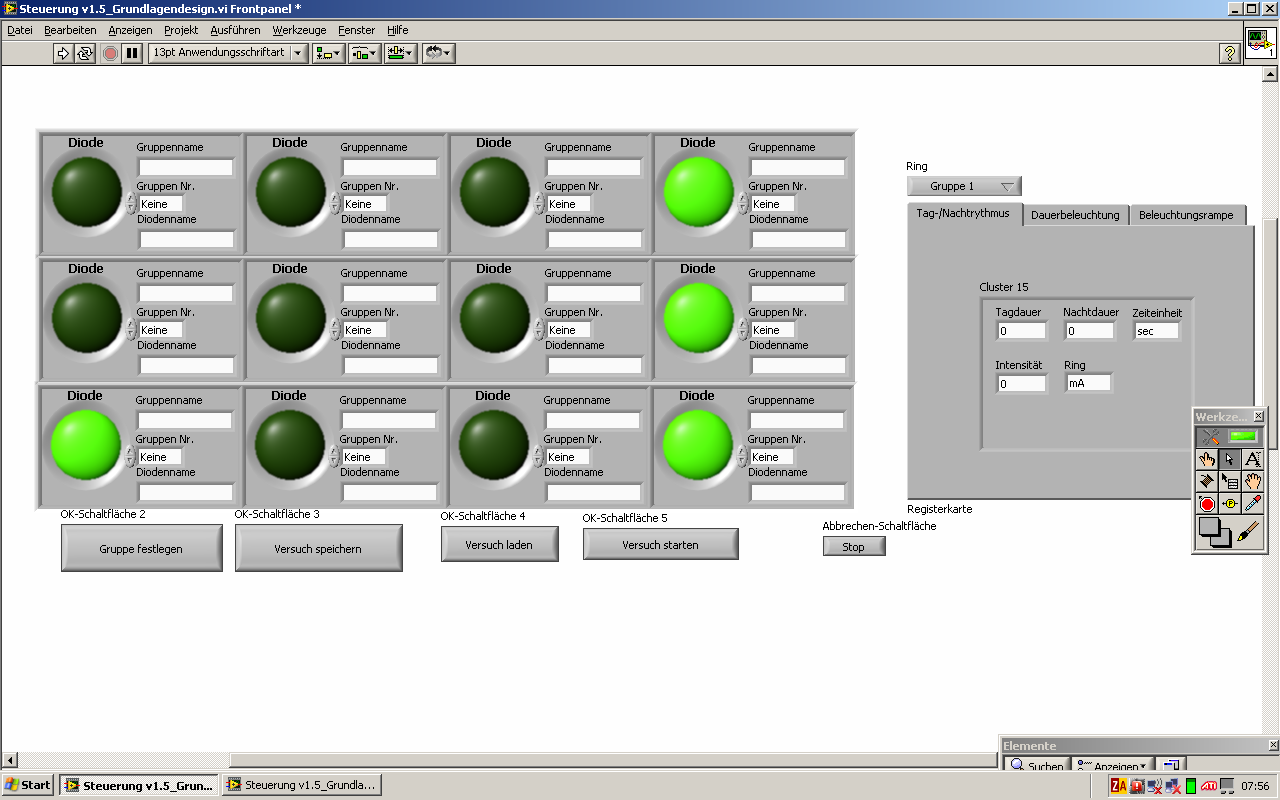Close the Werkzeuge tools palette
The height and width of the screenshot is (800, 1280).
pyautogui.click(x=1258, y=416)
